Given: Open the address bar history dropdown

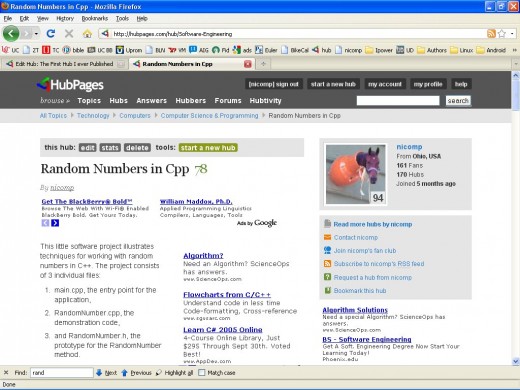Looking at the screenshot, I should tap(512, 33).
